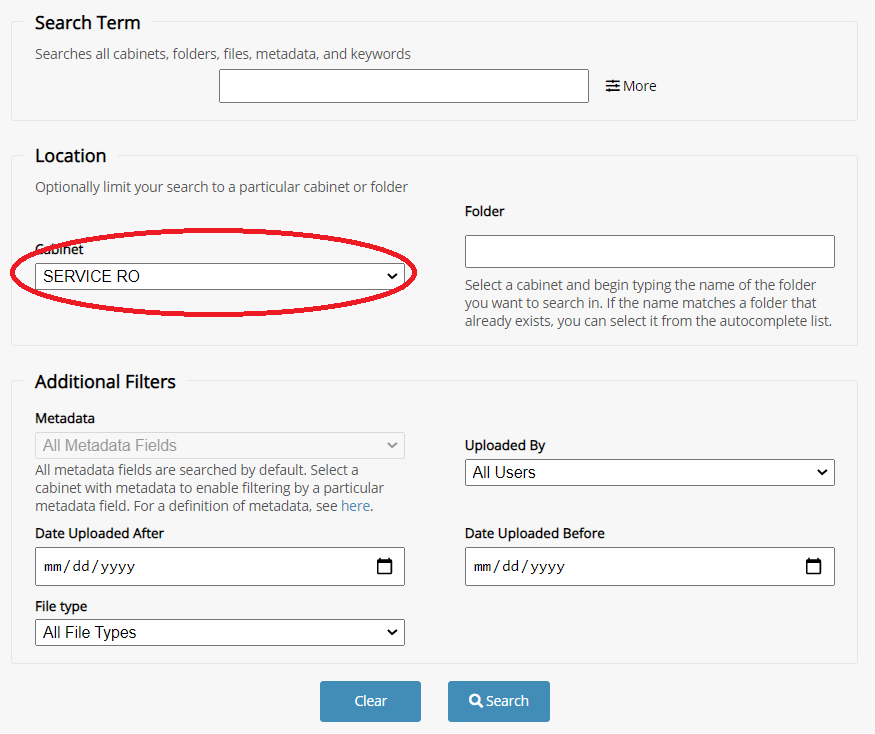Open the More search options link
This screenshot has height=734, width=875.
coord(639,86)
